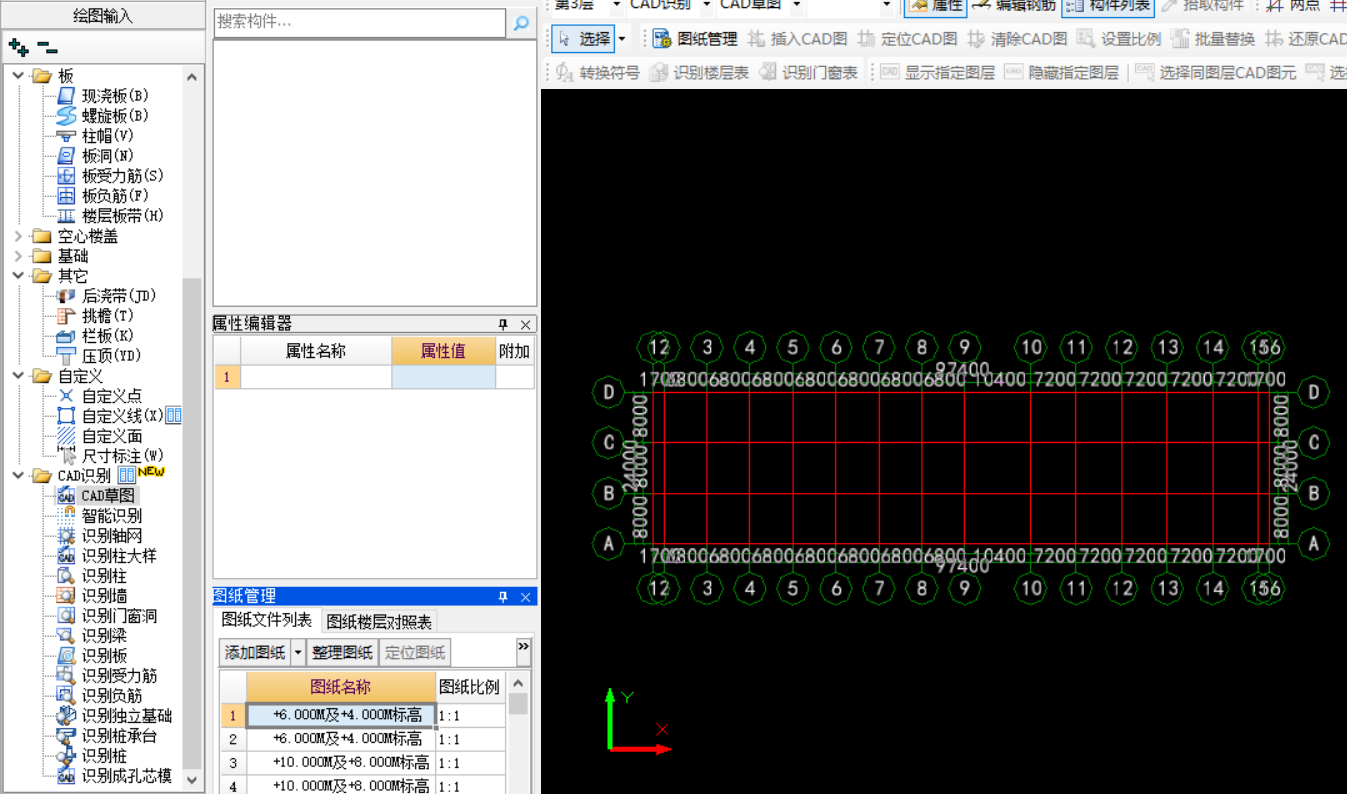Click 显示指定图层 toolbar button
1347x794 pixels.
(x=937, y=72)
